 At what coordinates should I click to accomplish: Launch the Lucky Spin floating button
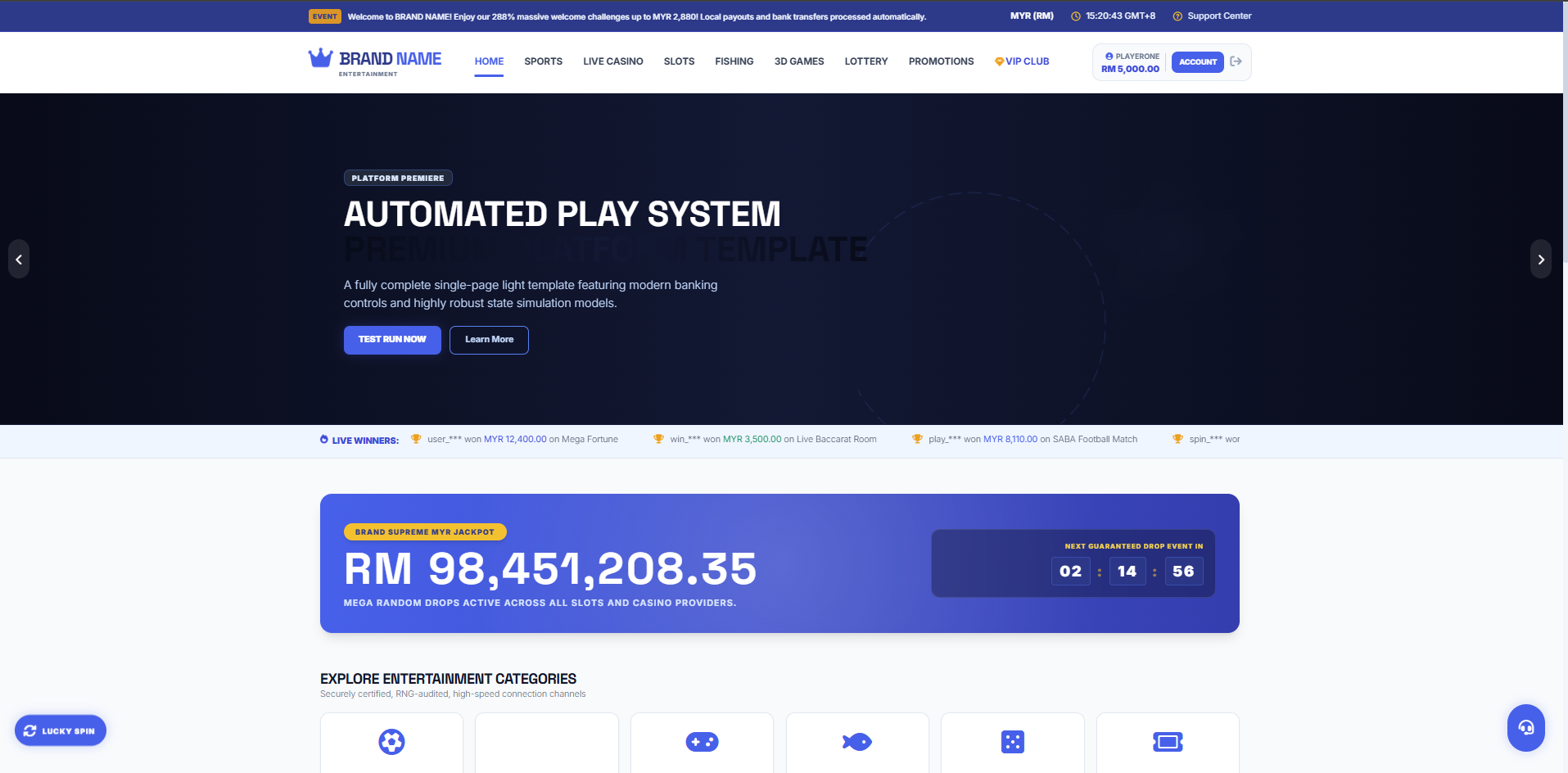pyautogui.click(x=61, y=730)
